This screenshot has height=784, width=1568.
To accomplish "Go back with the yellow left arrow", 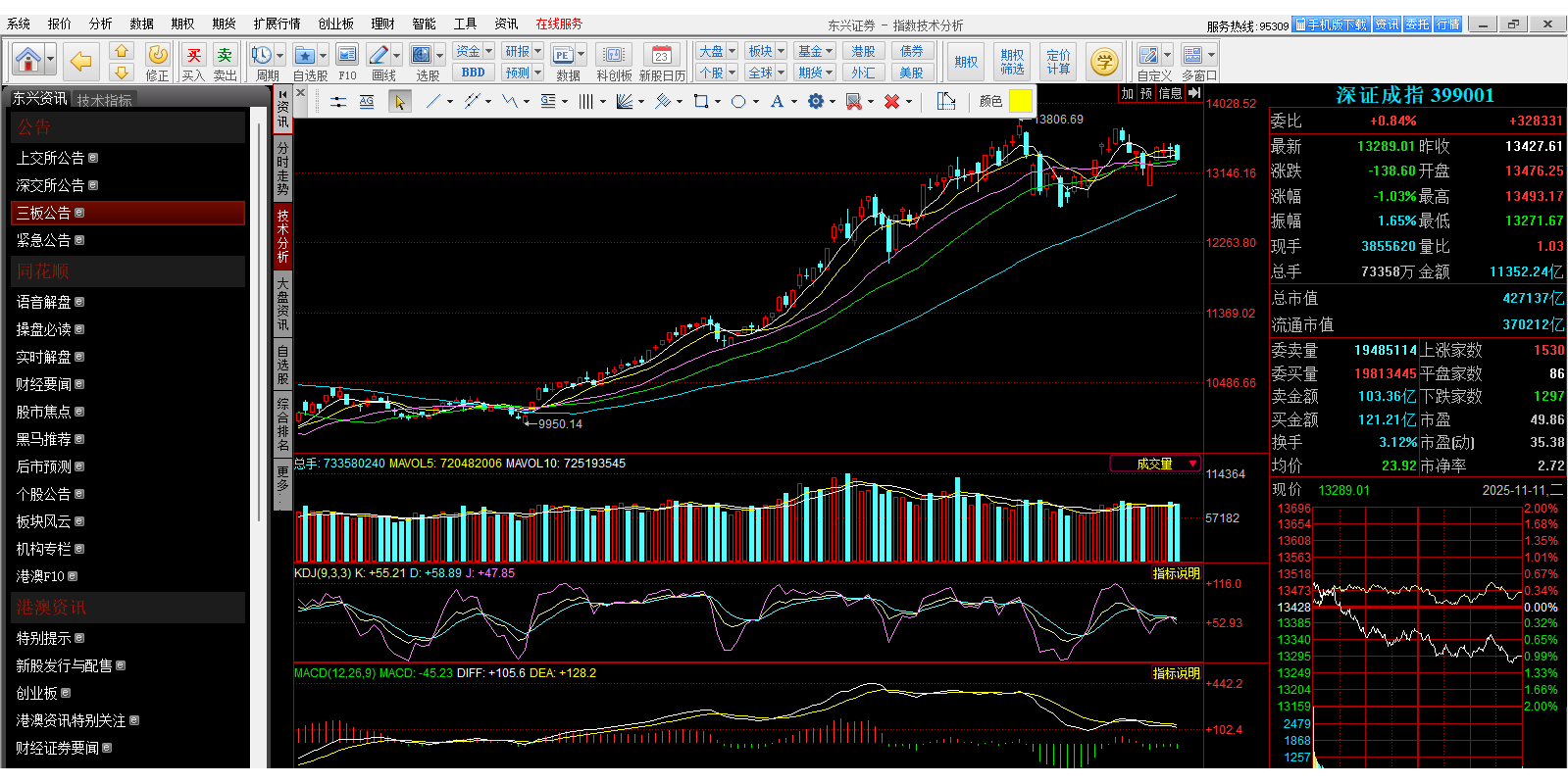I will 80,62.
